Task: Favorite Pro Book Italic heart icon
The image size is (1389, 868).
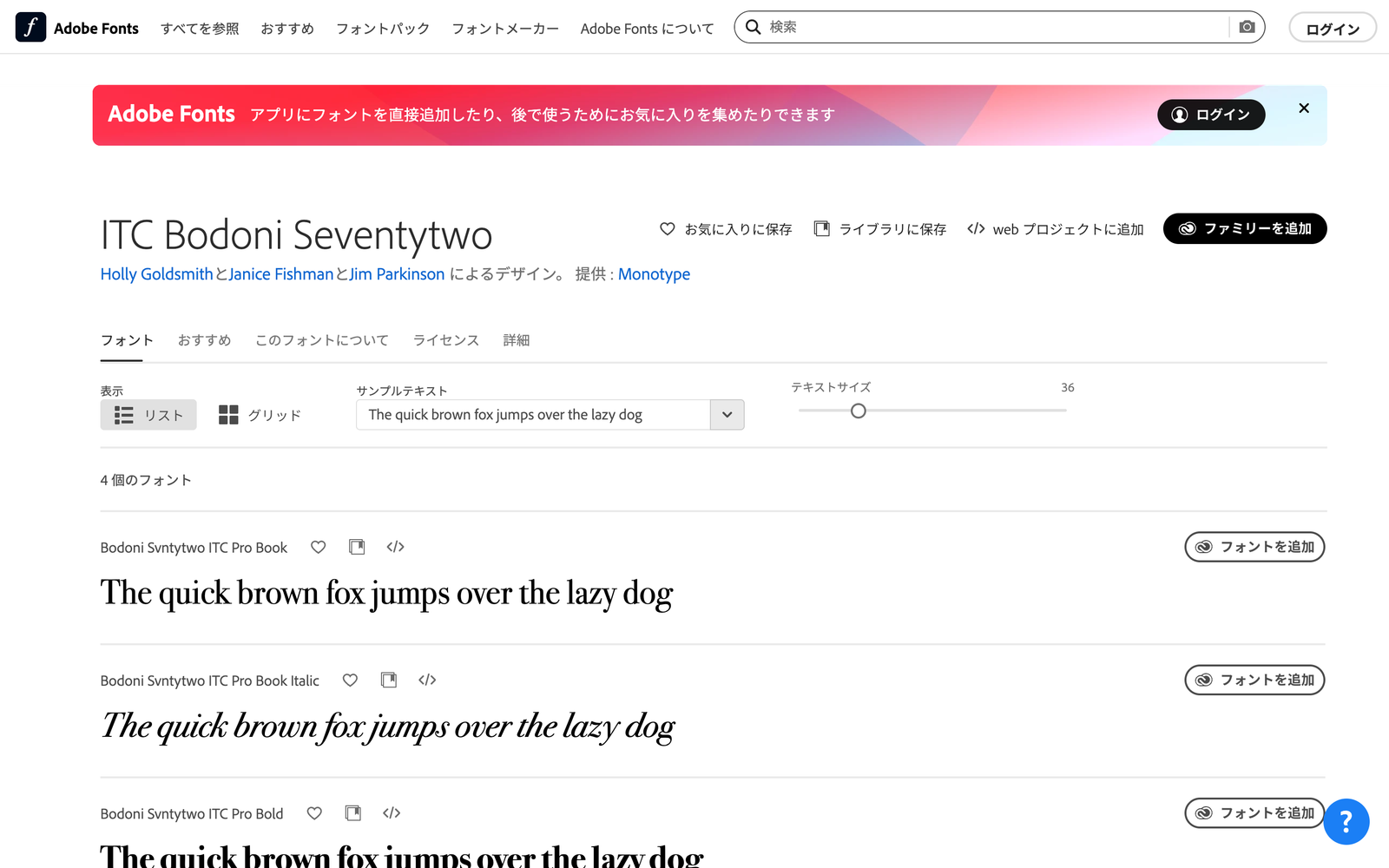Action: pyautogui.click(x=350, y=680)
